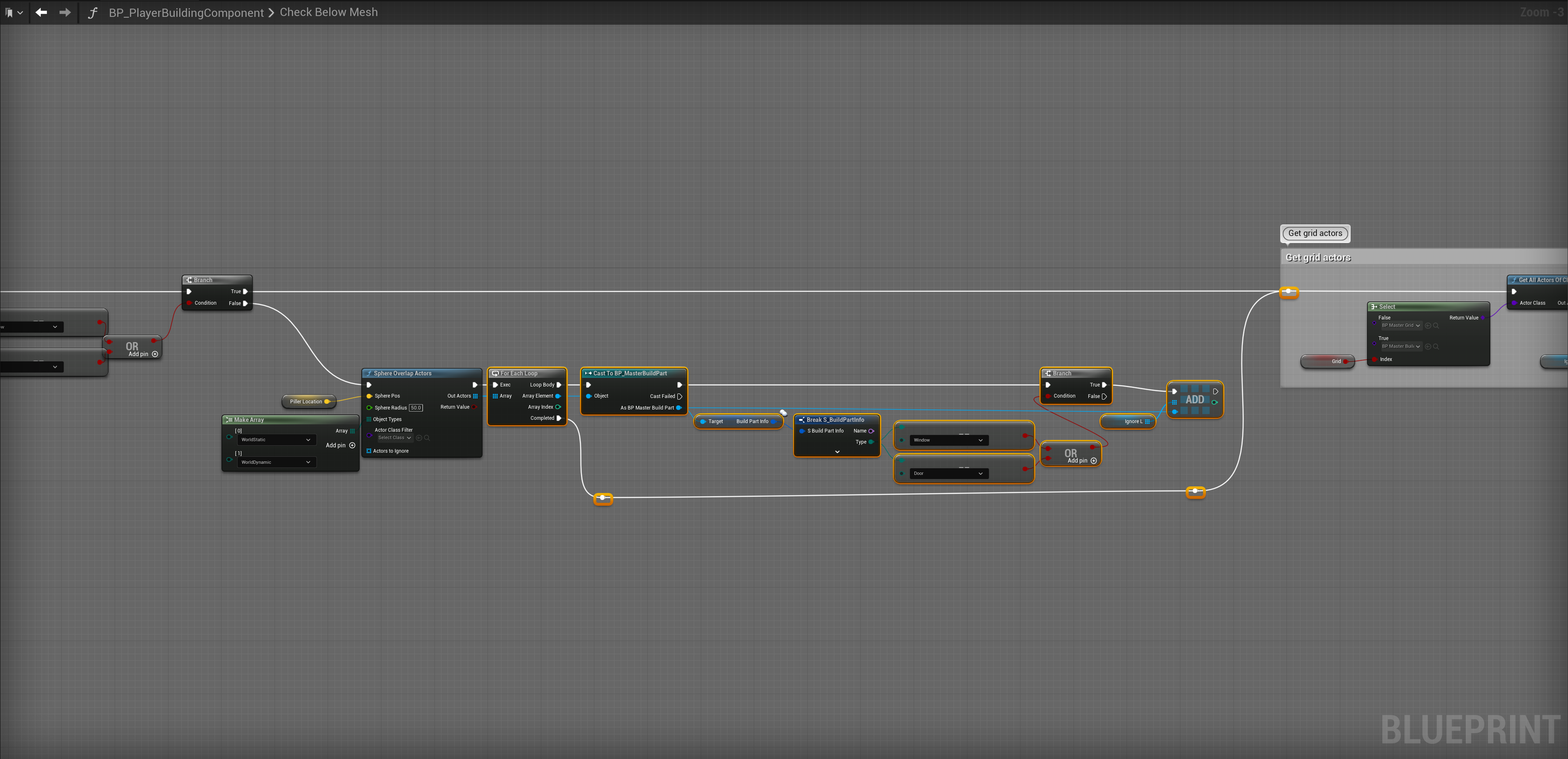Screen dimensions: 1568x759
Task: Click the Check Below Mesh breadcrumb item
Action: 329,12
